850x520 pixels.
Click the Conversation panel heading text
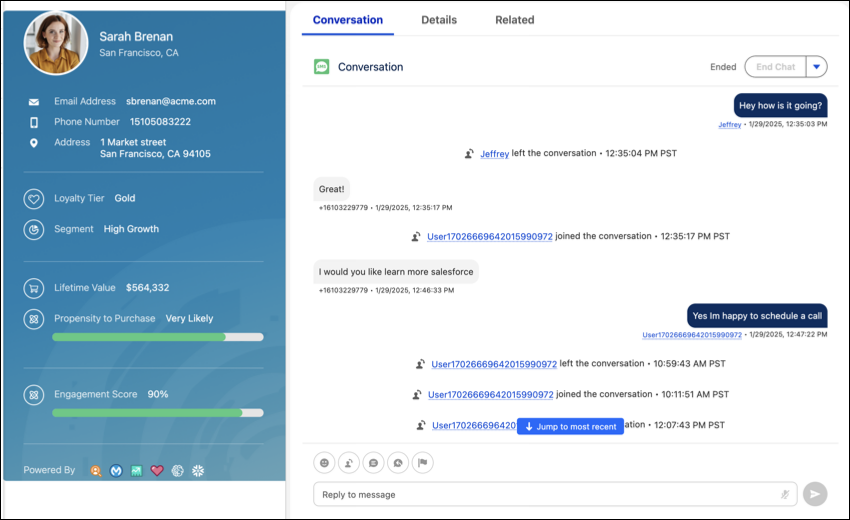pos(370,67)
